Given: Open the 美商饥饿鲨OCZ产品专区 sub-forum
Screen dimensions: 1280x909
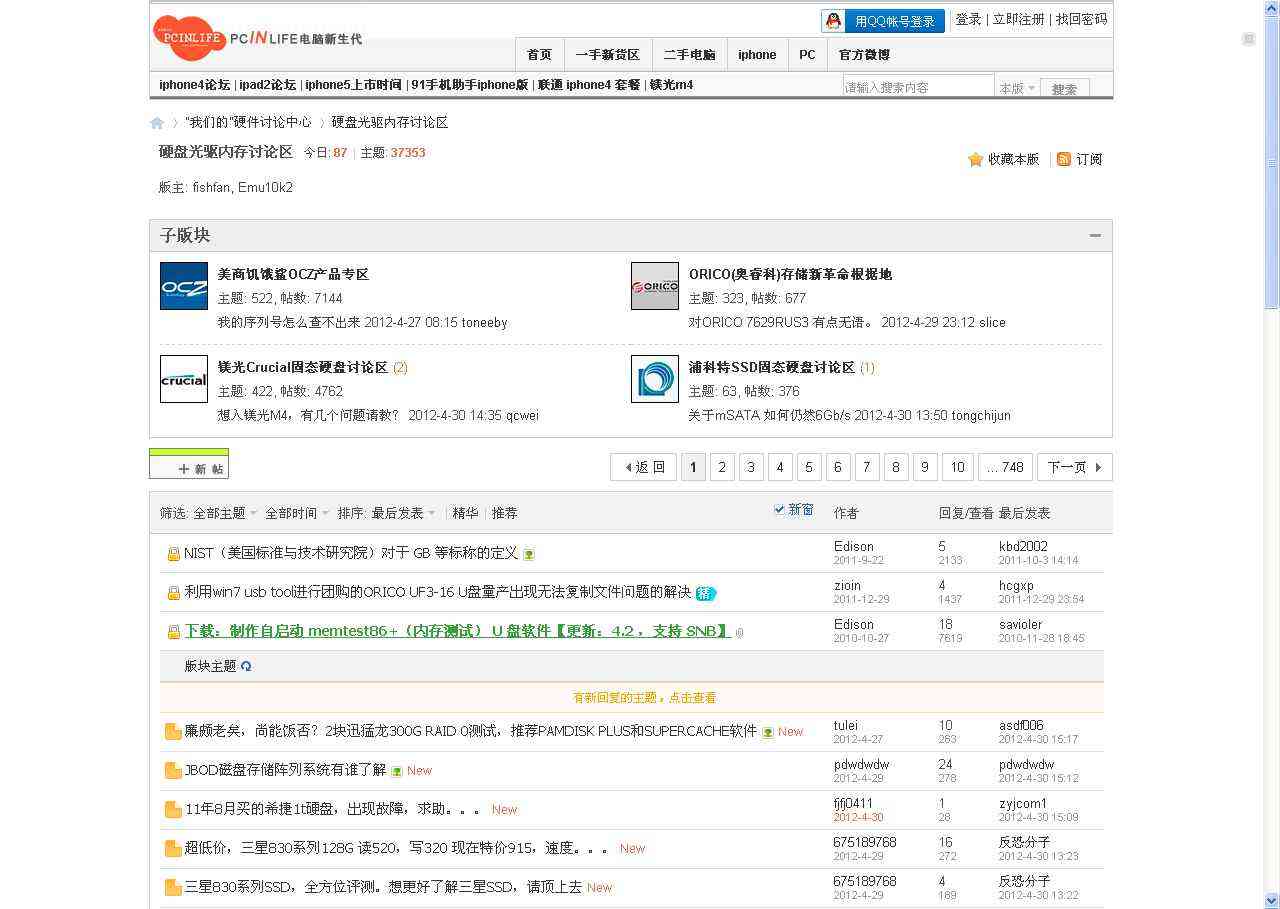Looking at the screenshot, I should click(293, 274).
